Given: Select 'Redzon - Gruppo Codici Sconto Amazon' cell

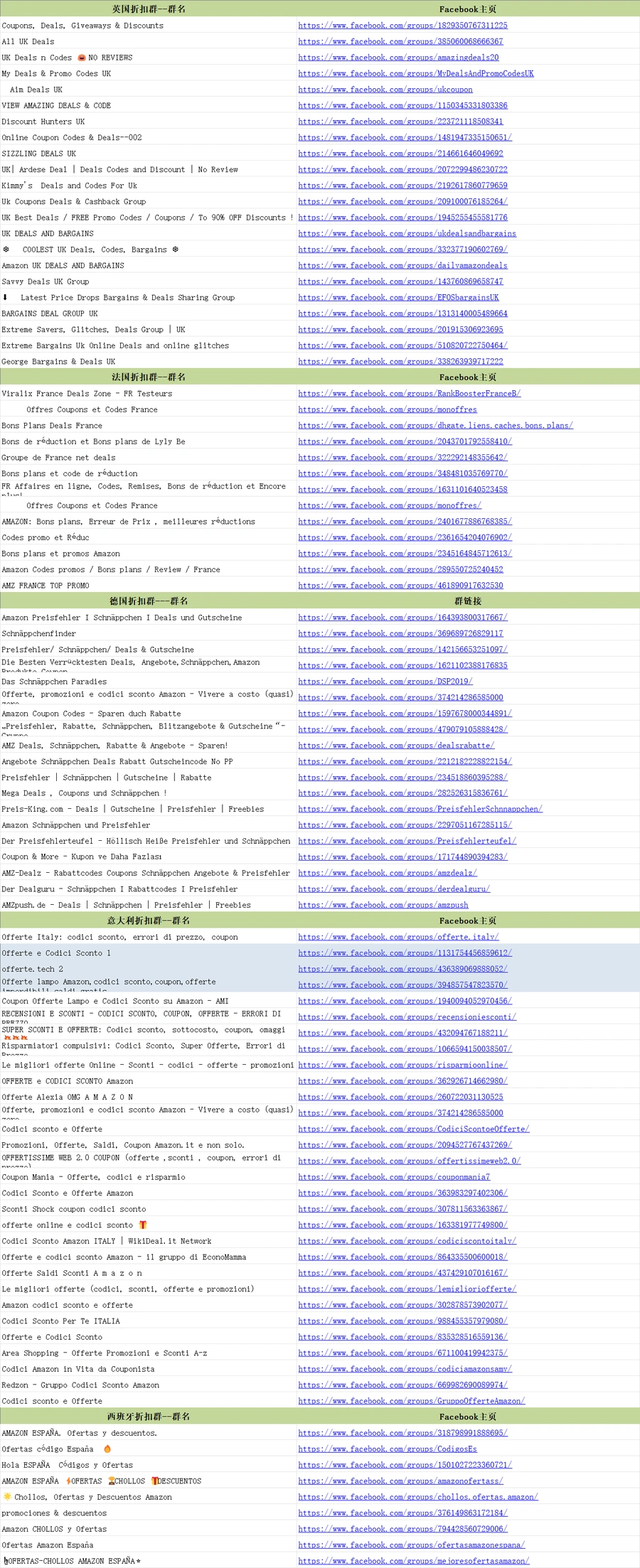Looking at the screenshot, I should tap(149, 1385).
